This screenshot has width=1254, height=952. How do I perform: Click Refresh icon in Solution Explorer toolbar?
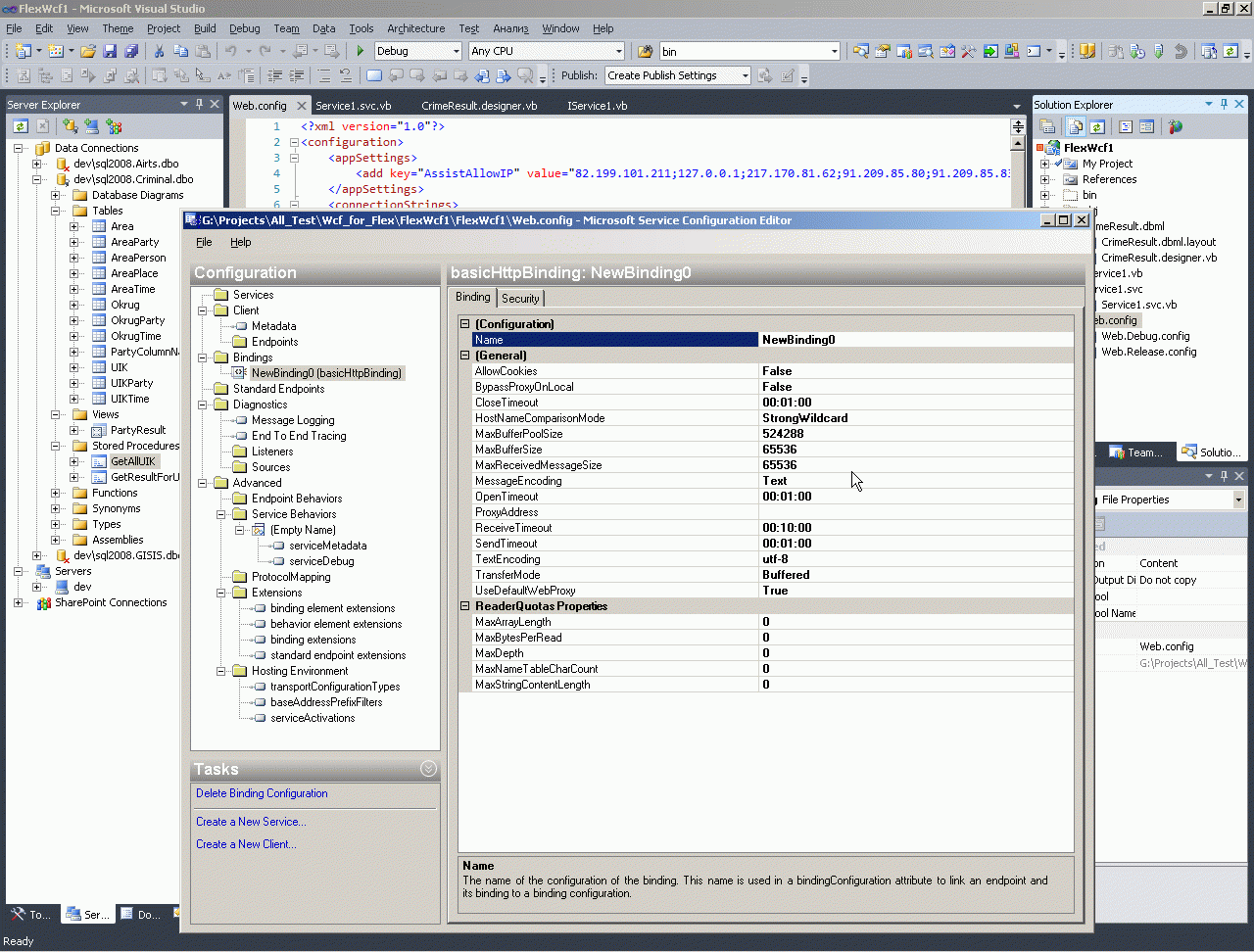[x=1097, y=126]
